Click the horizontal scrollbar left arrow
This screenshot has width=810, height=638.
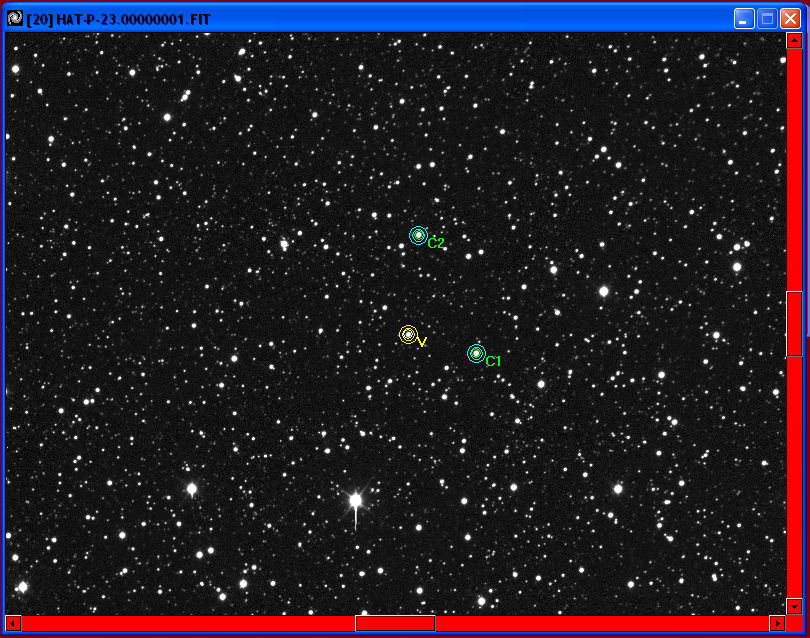13,624
